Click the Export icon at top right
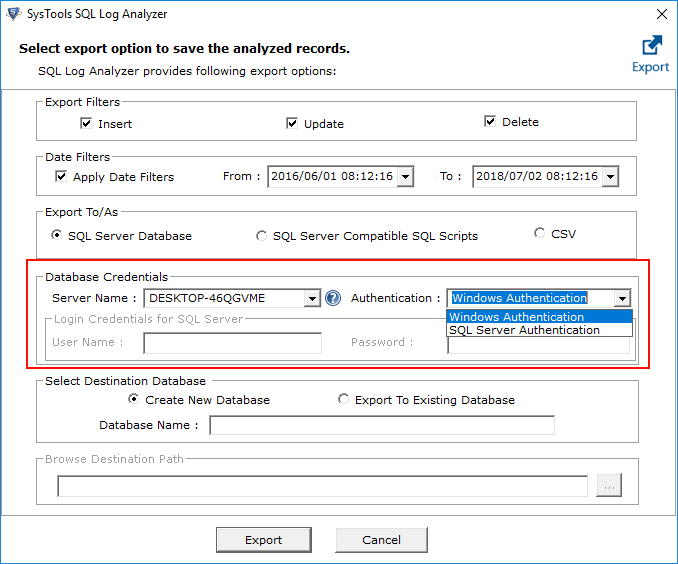Viewport: 678px width, 564px height. pyautogui.click(x=651, y=54)
